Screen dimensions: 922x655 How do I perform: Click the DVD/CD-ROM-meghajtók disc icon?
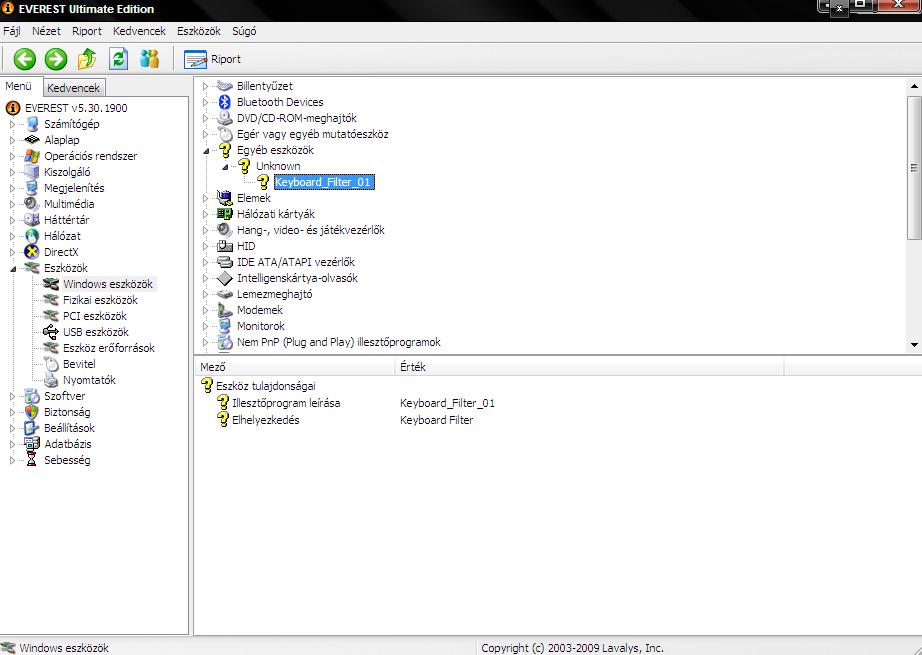point(224,118)
